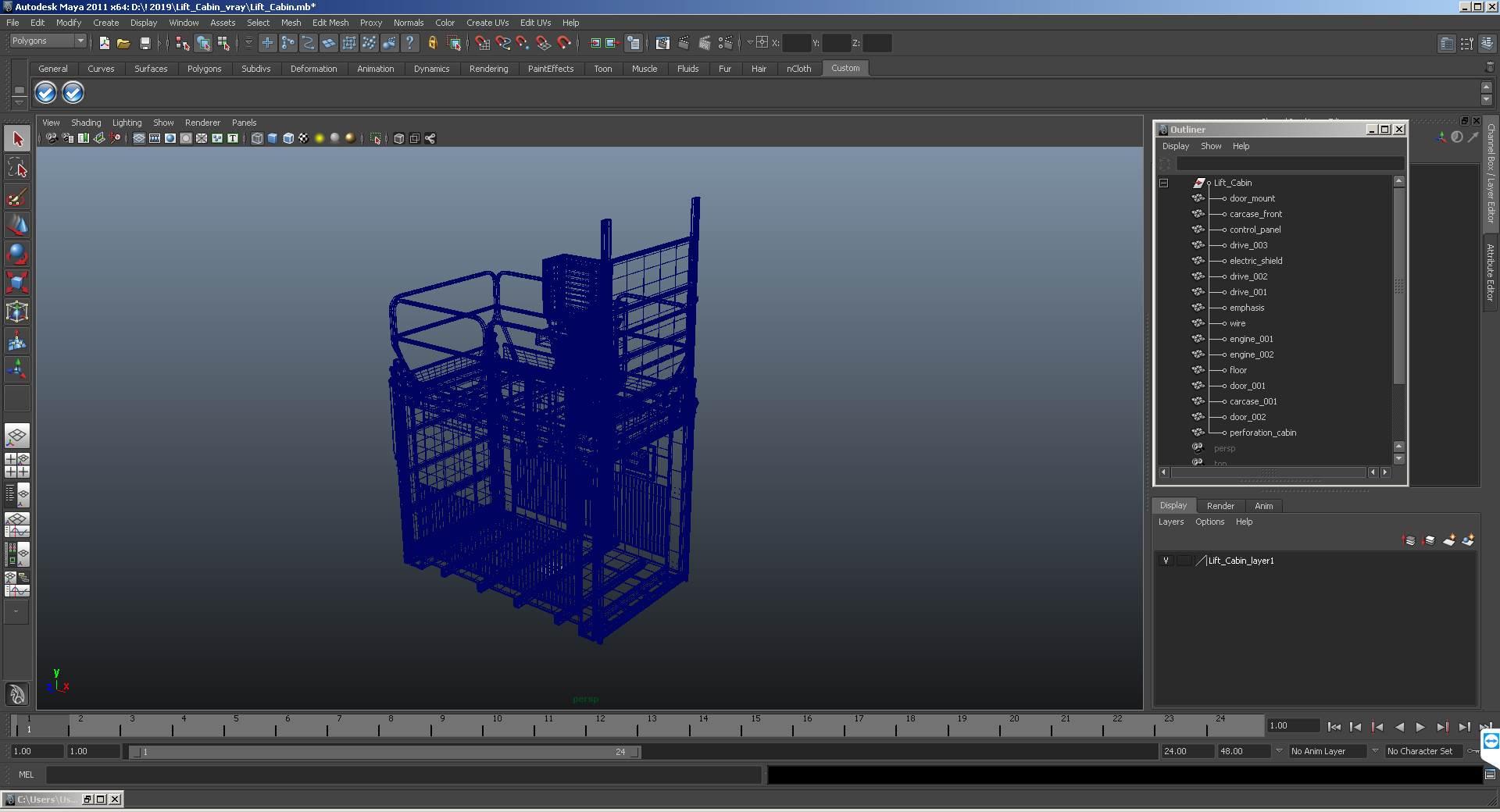Start IPR render
The height and width of the screenshot is (812, 1500).
(705, 44)
